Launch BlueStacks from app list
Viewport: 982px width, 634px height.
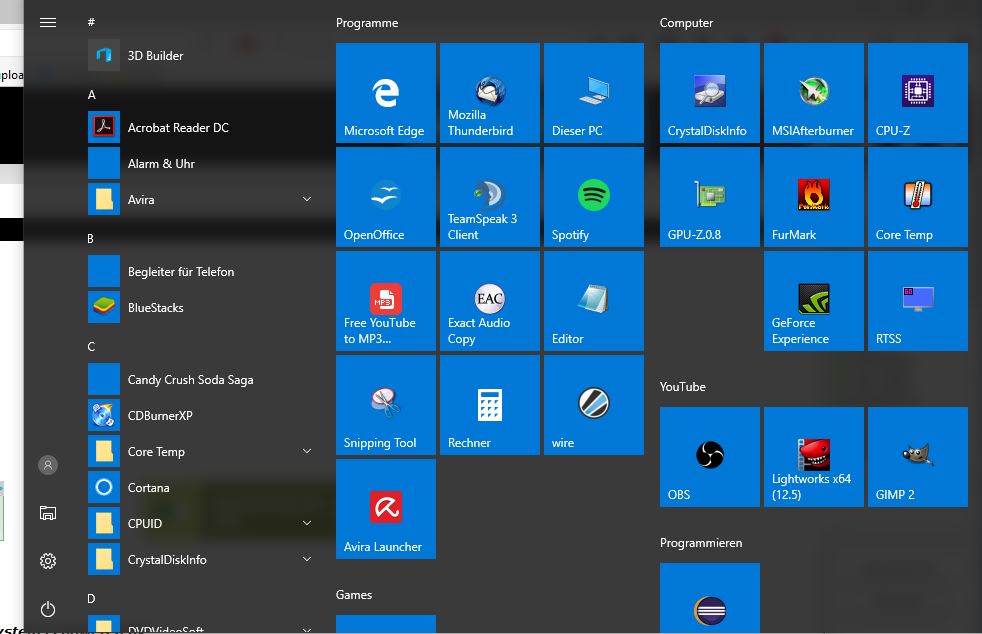pyautogui.click(x=202, y=308)
